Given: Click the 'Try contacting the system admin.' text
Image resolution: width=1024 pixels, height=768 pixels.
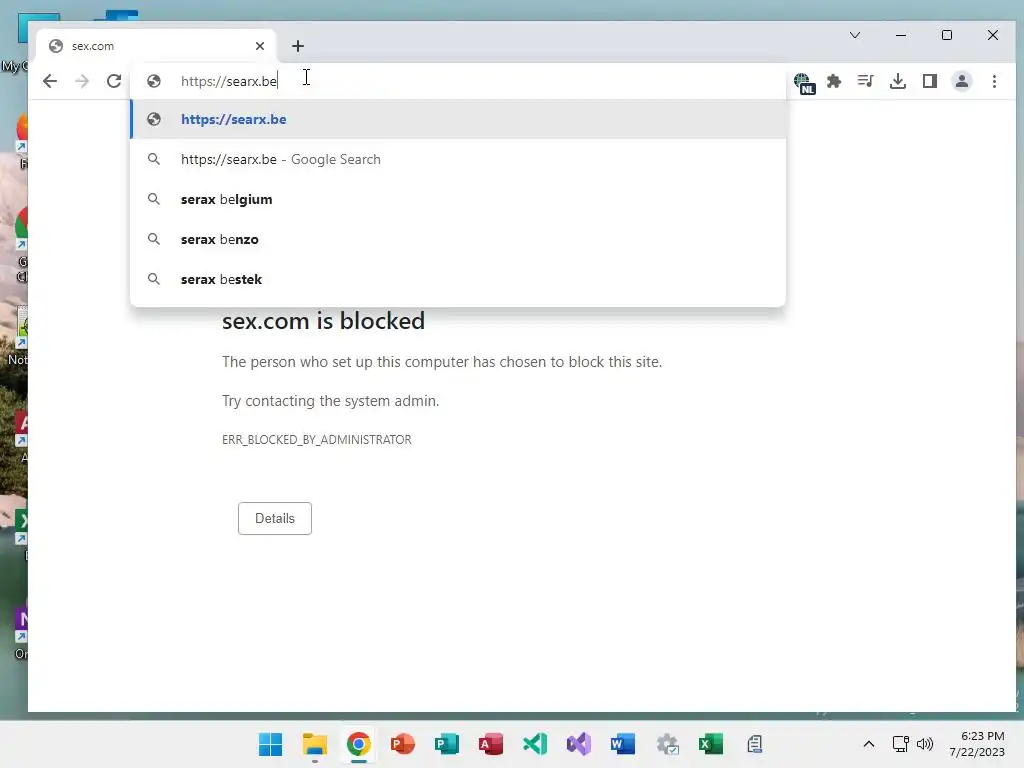Looking at the screenshot, I should [330, 400].
